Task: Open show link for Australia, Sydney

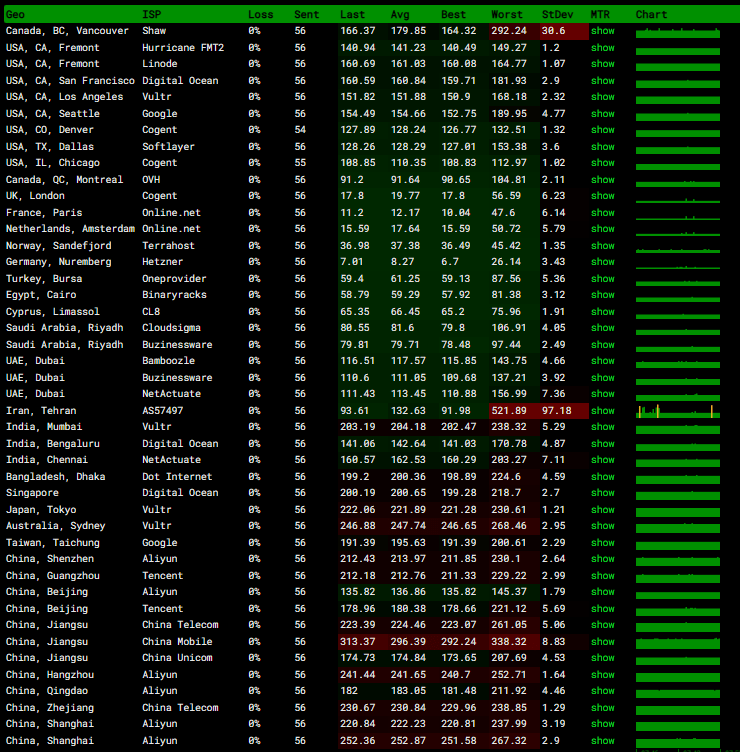Action: pyautogui.click(x=602, y=526)
